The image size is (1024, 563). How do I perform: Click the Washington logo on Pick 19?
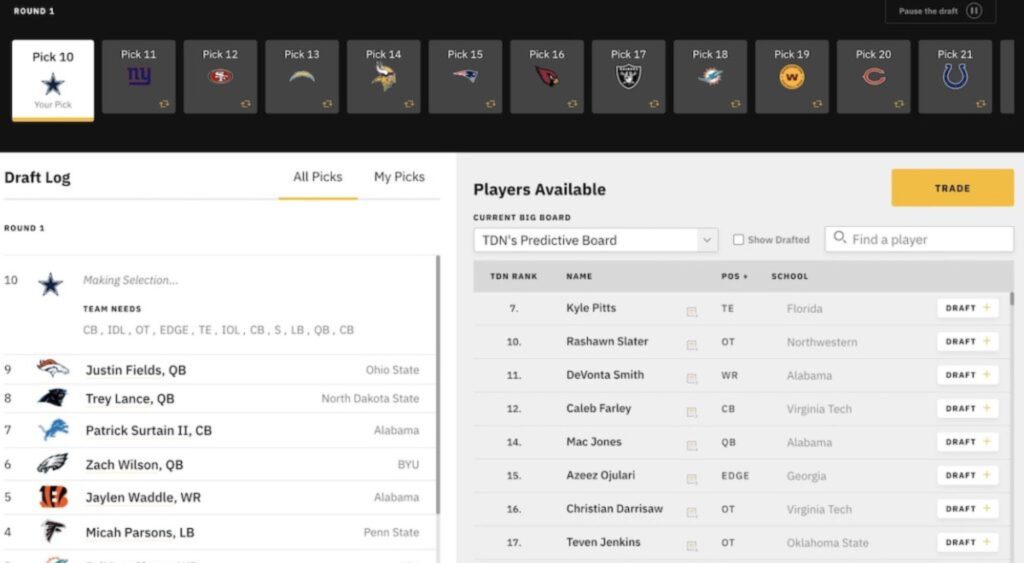click(792, 77)
